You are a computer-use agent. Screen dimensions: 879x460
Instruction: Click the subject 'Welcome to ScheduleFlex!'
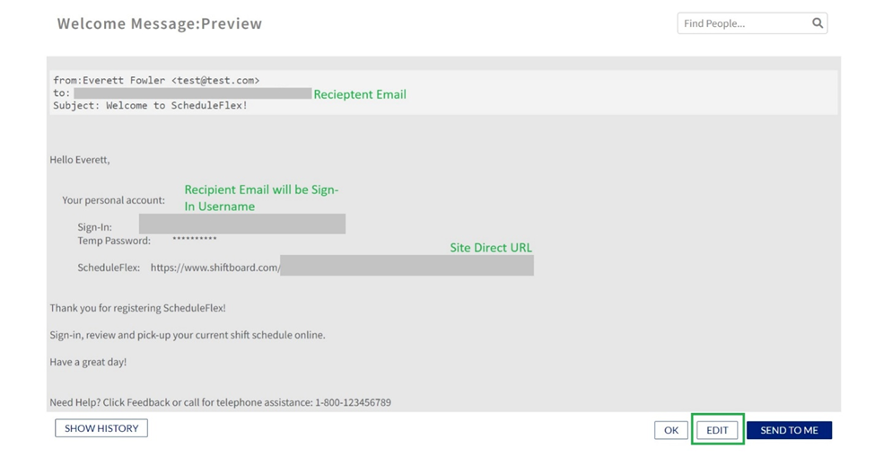tap(150, 105)
